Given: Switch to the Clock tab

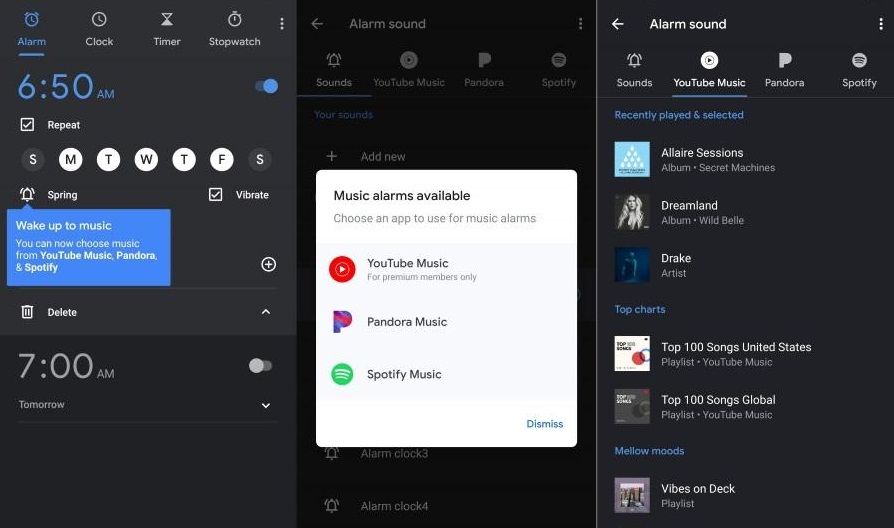Looking at the screenshot, I should click(x=99, y=30).
